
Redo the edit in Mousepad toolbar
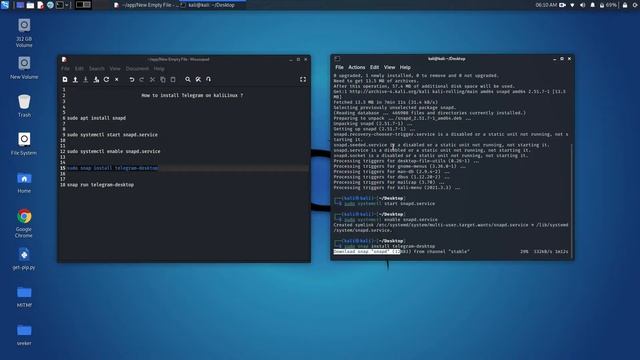[142, 80]
